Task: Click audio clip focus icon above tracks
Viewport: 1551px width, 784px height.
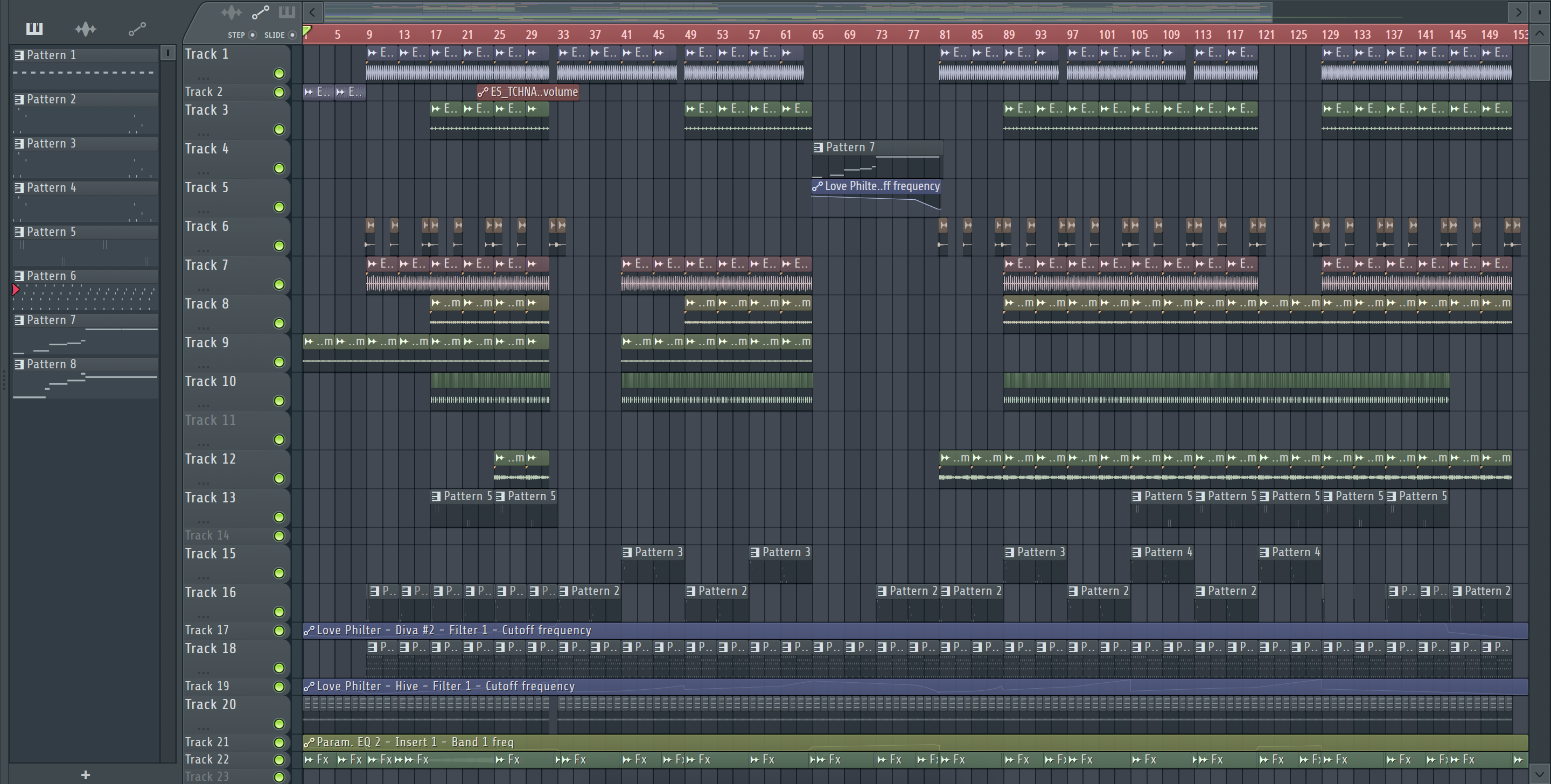Action: [x=231, y=12]
